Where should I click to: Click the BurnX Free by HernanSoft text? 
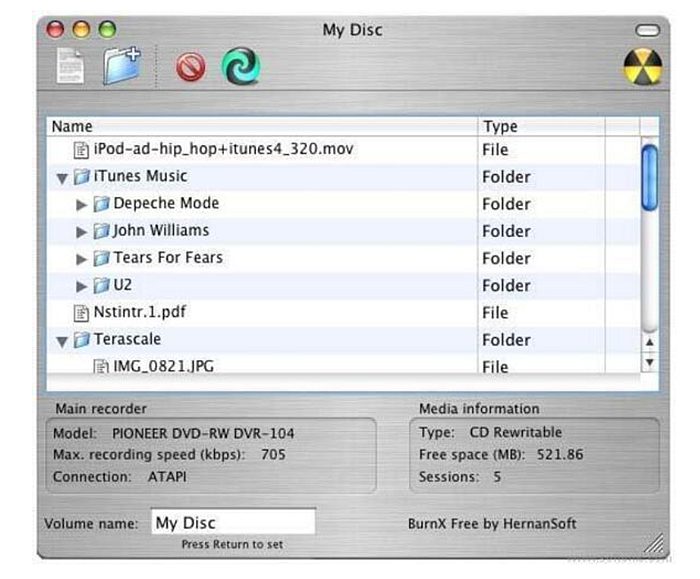click(492, 524)
